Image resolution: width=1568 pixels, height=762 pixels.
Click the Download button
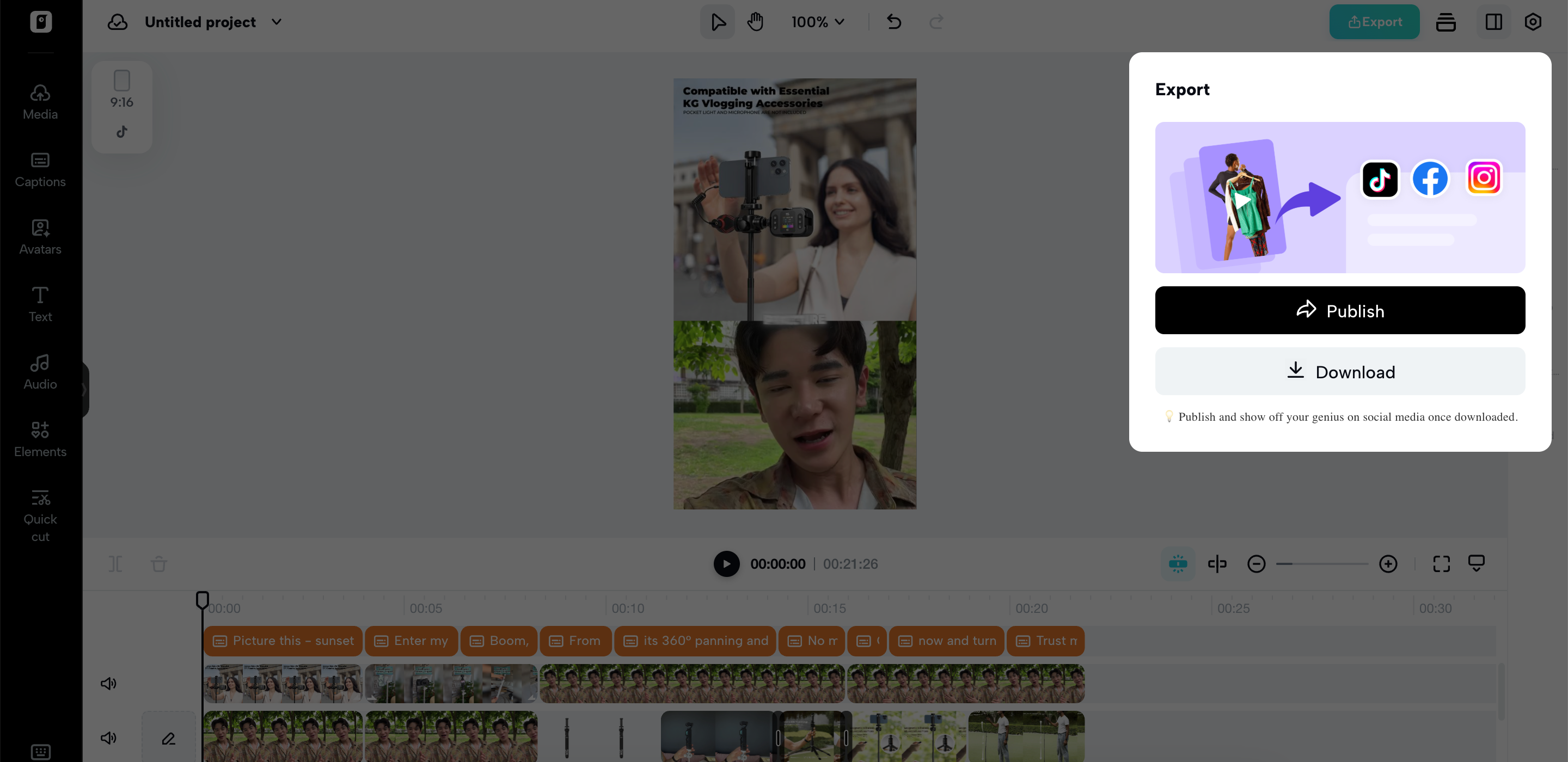(1340, 371)
